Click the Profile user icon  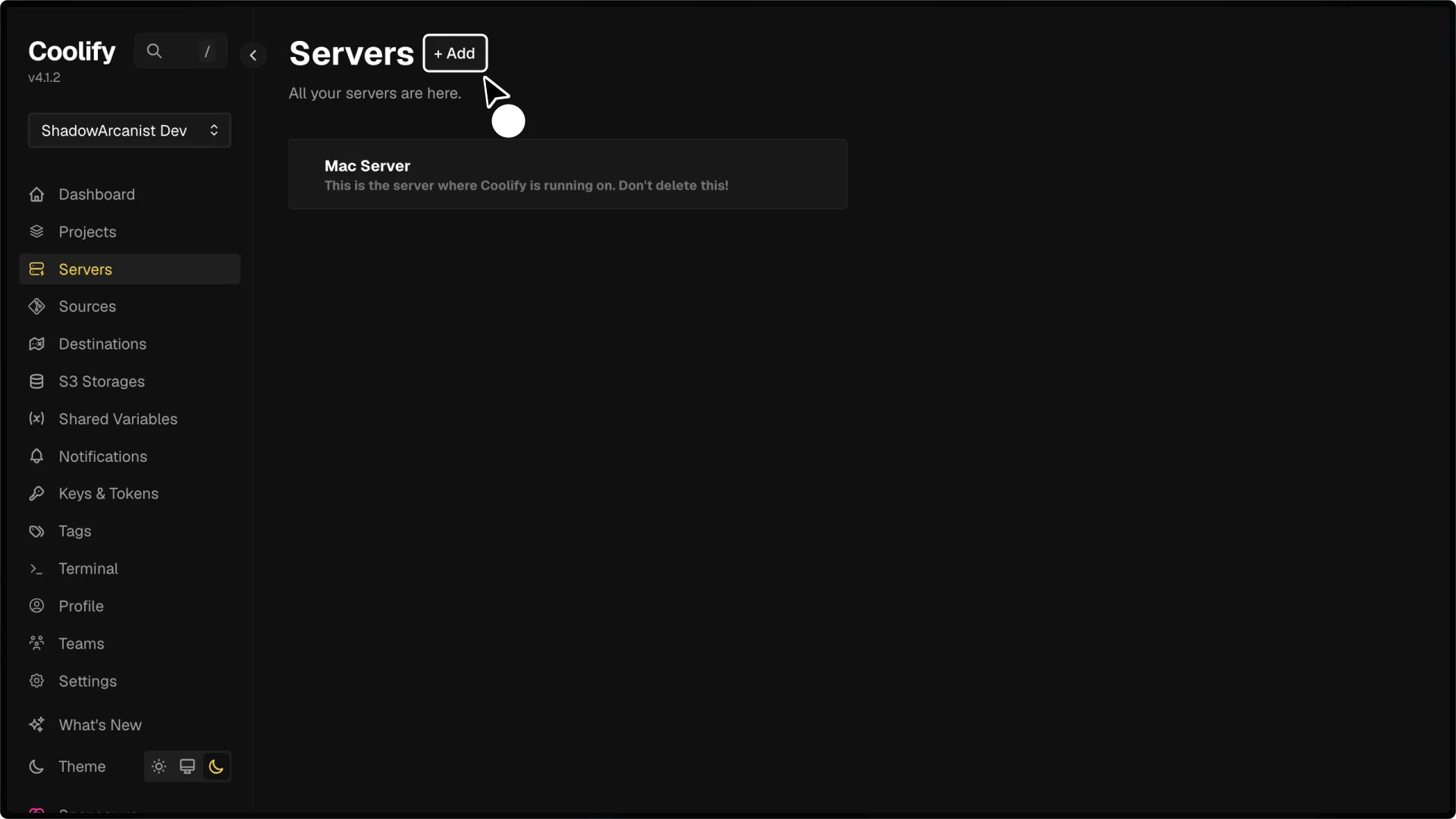click(36, 606)
